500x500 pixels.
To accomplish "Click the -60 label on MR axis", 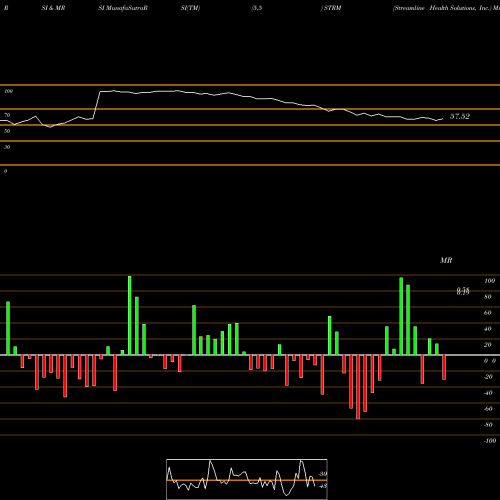I will (488, 409).
